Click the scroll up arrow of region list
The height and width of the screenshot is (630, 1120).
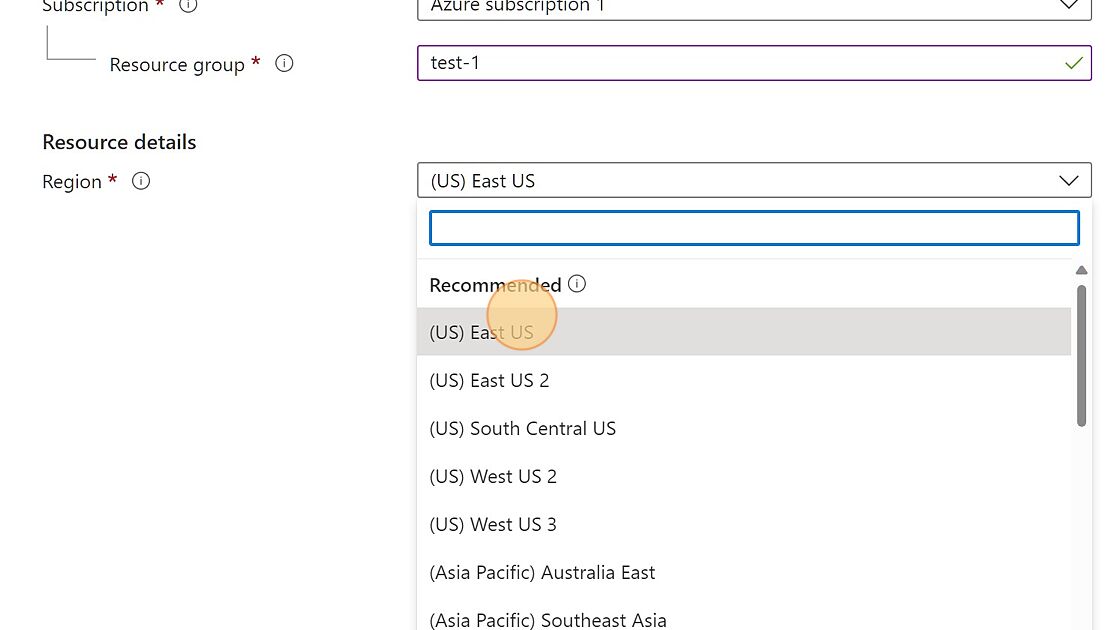(1081, 270)
